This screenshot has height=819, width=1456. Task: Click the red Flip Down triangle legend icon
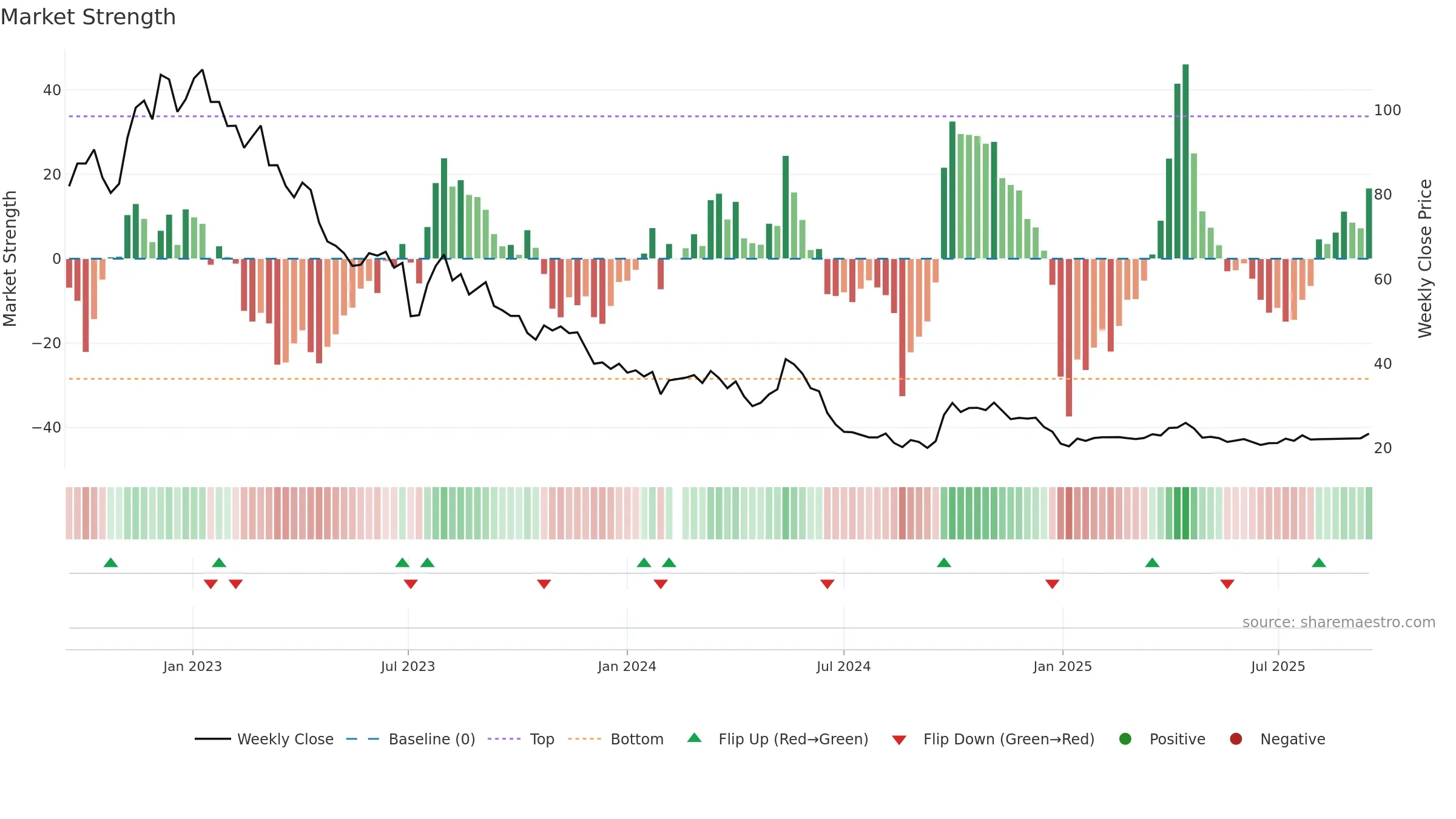899,740
